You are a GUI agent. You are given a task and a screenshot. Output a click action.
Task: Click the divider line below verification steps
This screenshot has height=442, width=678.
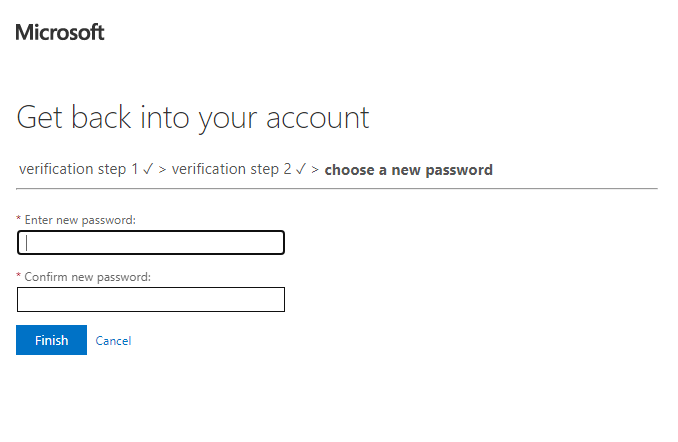pos(337,188)
